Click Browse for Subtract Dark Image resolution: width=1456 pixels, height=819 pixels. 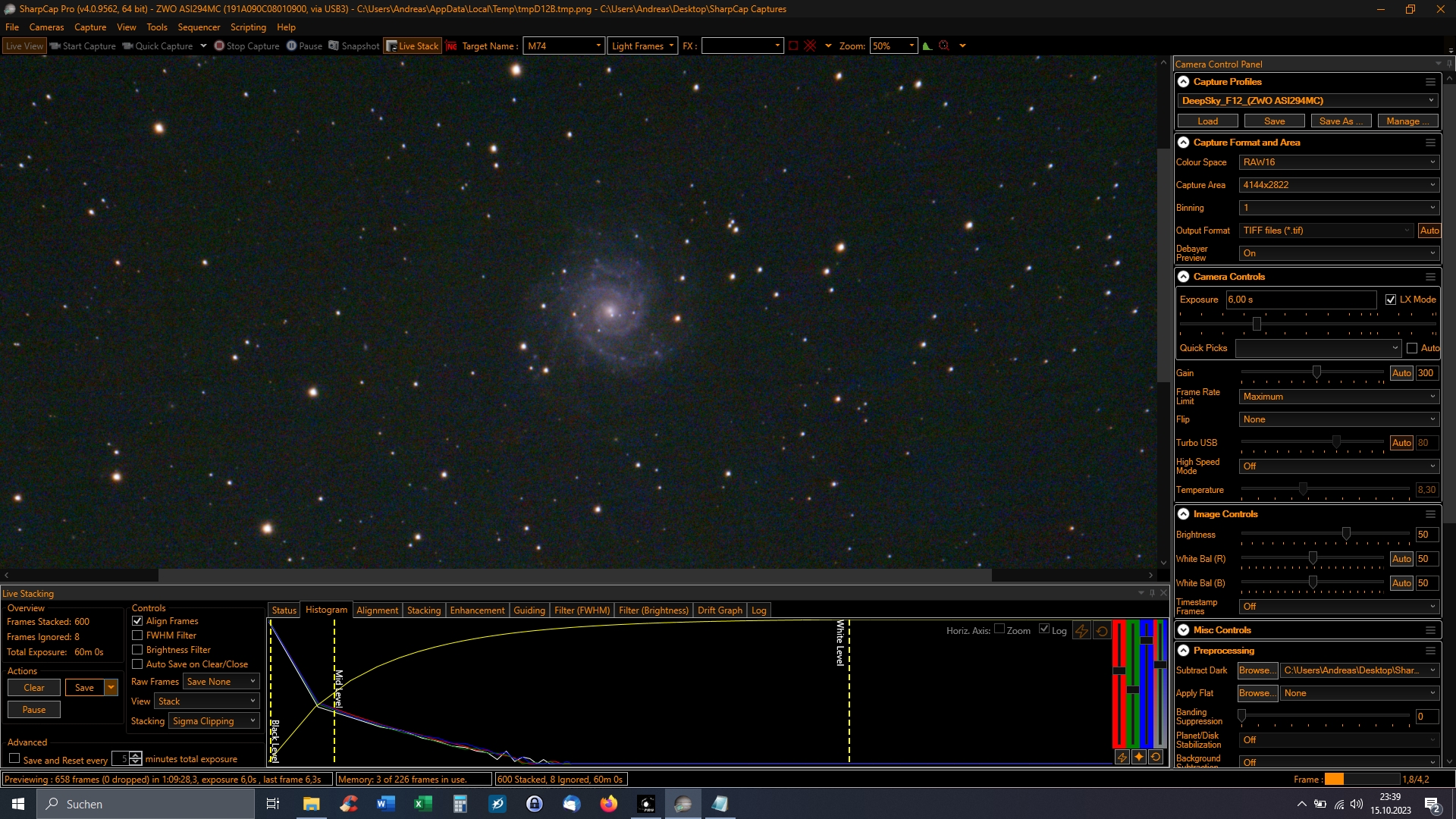click(1257, 670)
